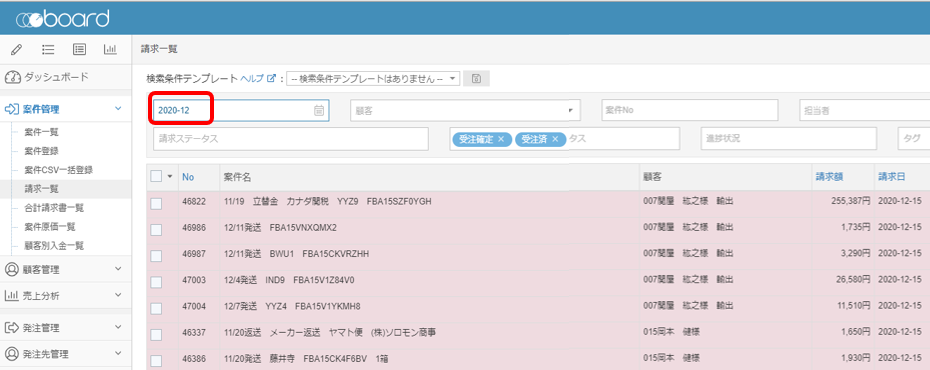Open the 検索条件テンプレート dropdown
This screenshot has height=370, width=930.
pos(373,79)
